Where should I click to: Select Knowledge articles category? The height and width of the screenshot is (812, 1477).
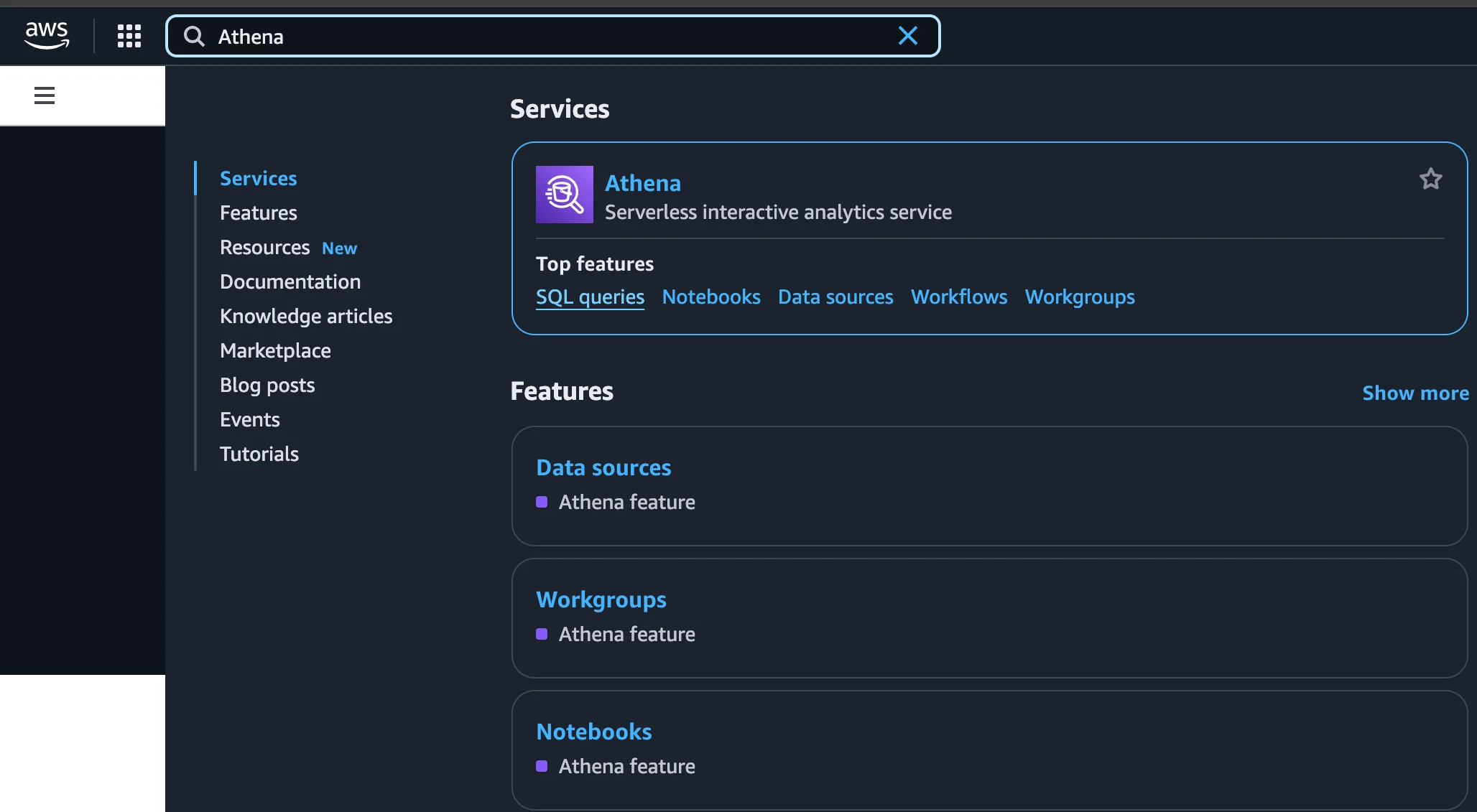(306, 317)
